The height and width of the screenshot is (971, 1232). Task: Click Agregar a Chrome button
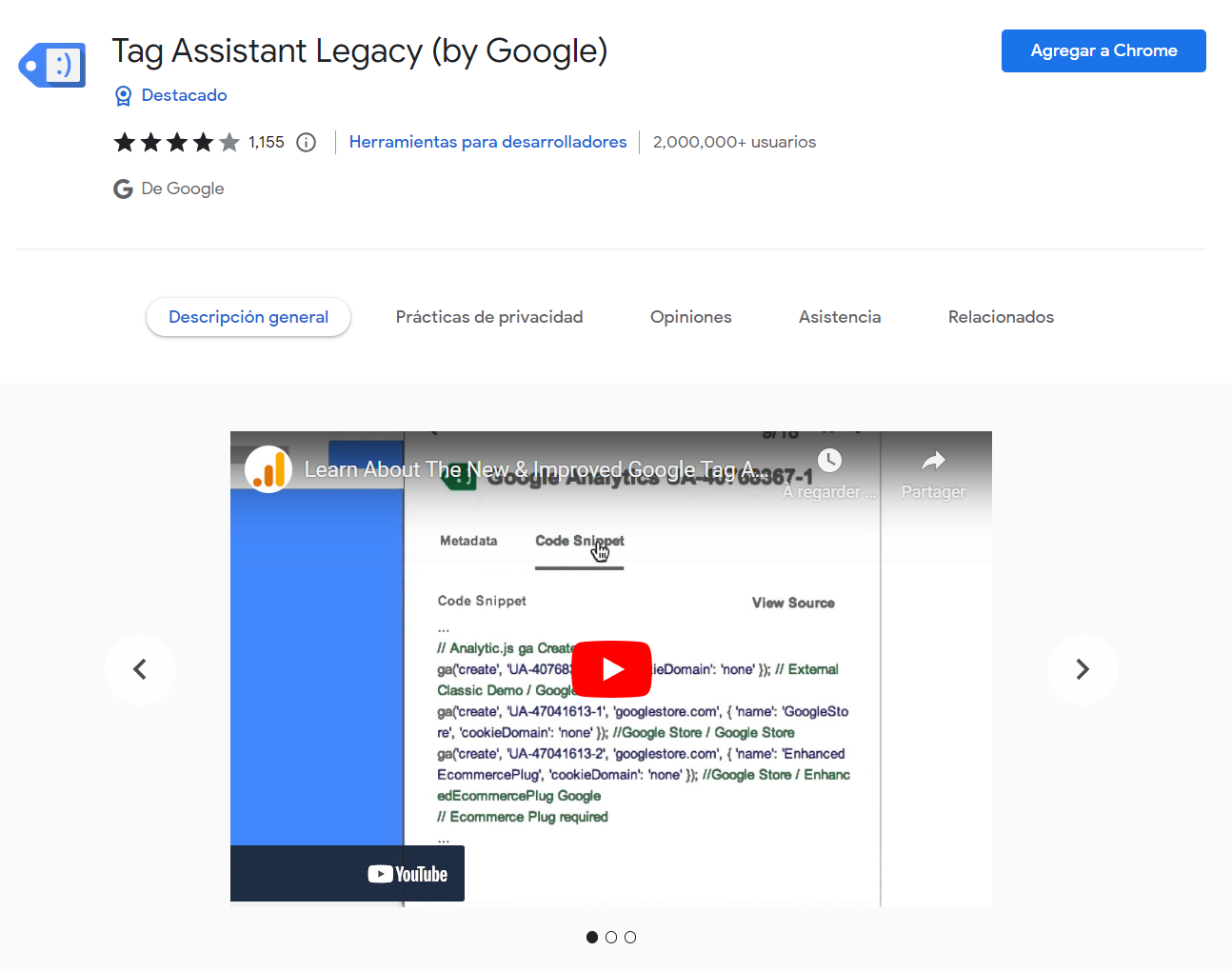[x=1103, y=50]
